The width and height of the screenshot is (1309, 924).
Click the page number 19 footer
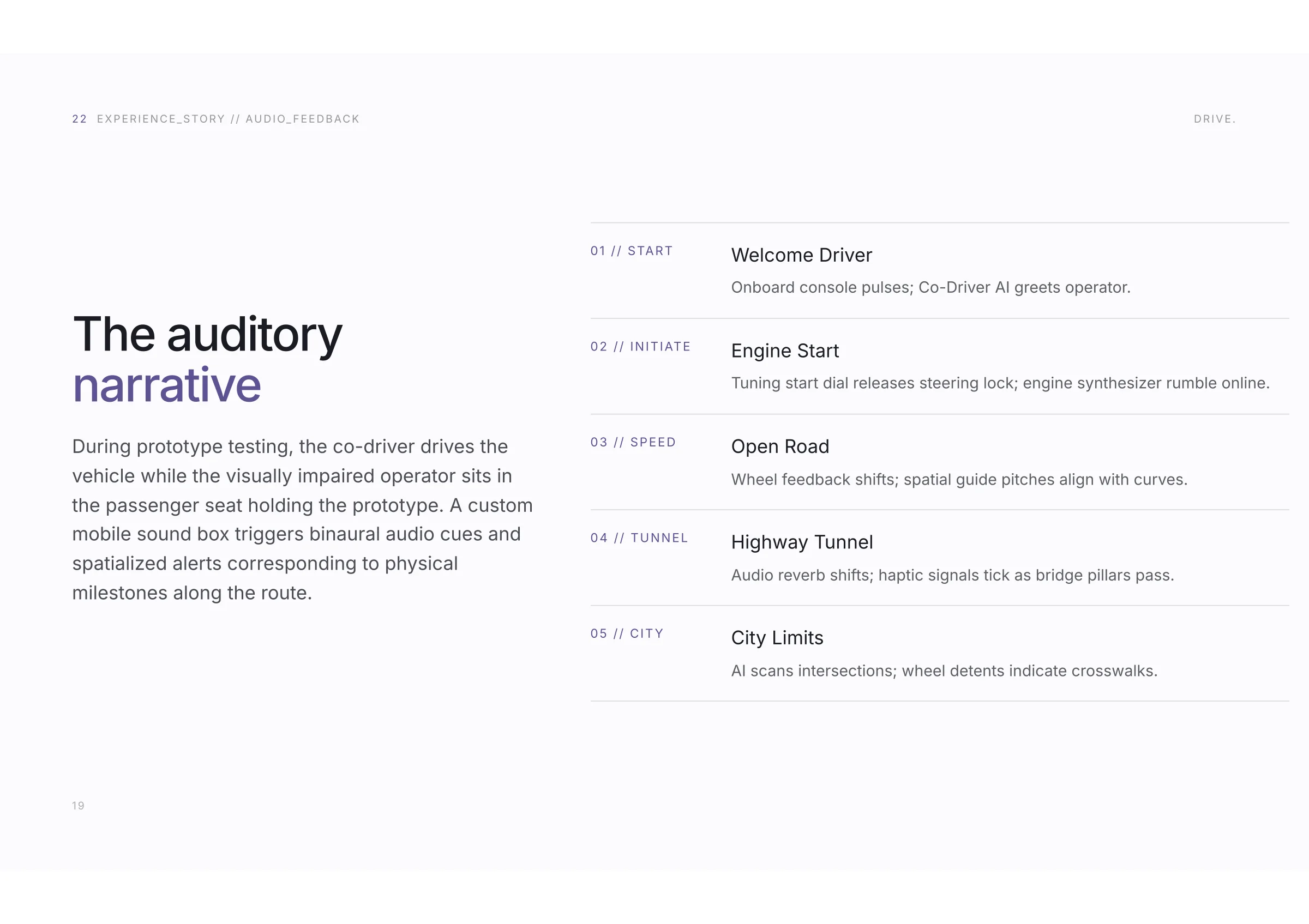(78, 806)
